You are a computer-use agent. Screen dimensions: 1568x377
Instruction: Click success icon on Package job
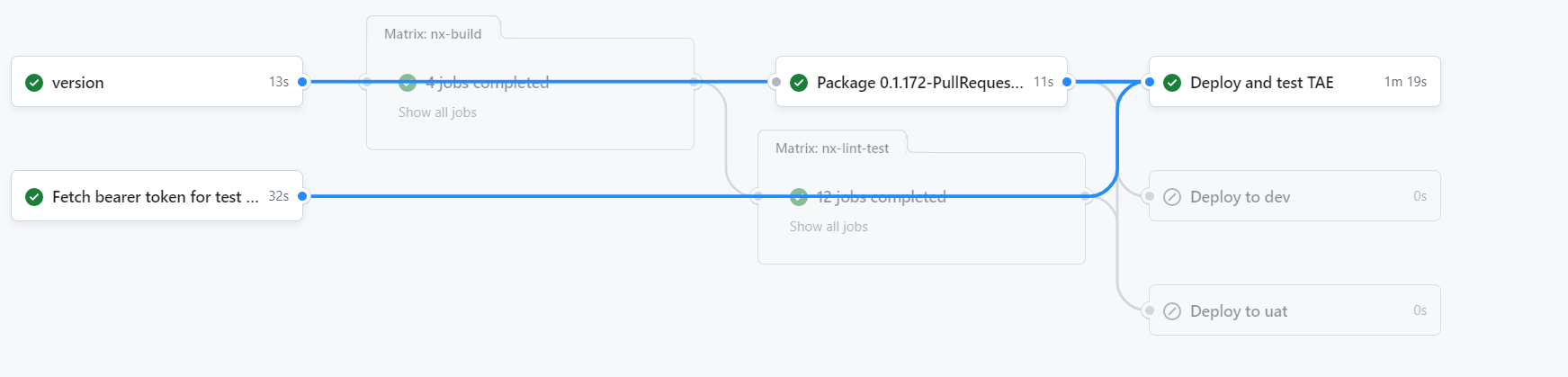[799, 83]
